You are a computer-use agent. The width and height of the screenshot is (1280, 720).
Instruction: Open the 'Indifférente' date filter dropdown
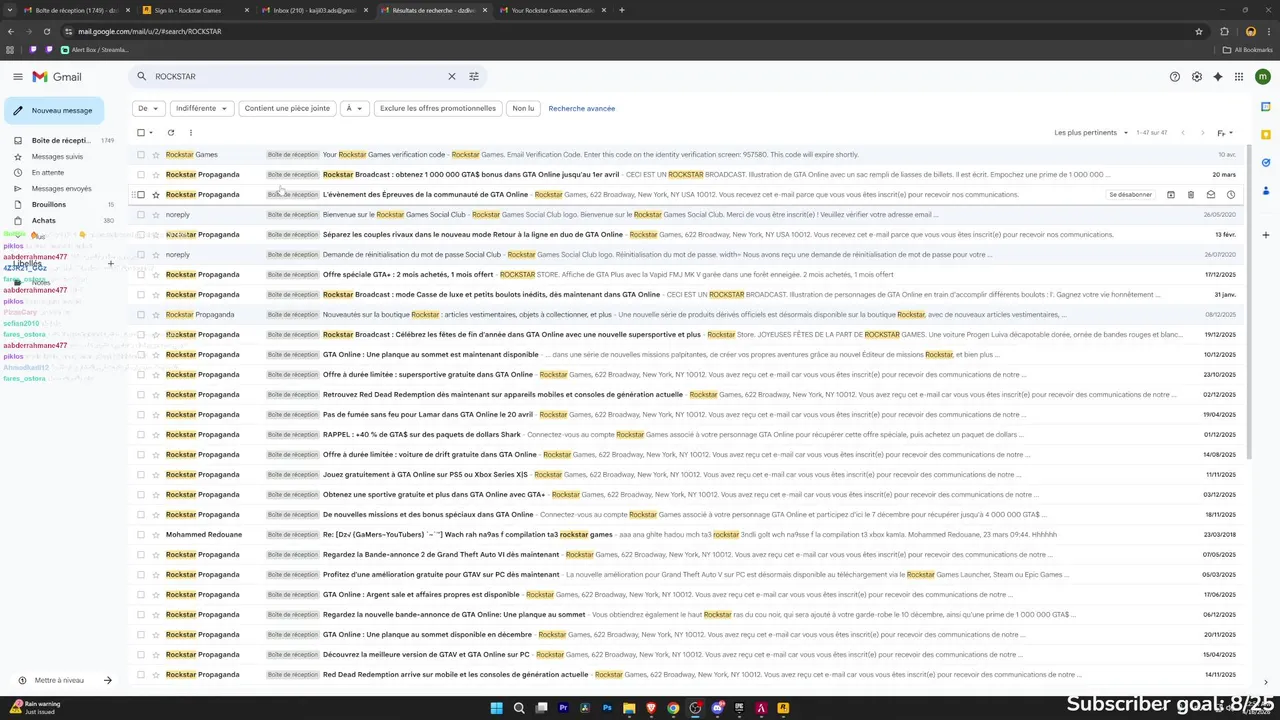click(201, 108)
